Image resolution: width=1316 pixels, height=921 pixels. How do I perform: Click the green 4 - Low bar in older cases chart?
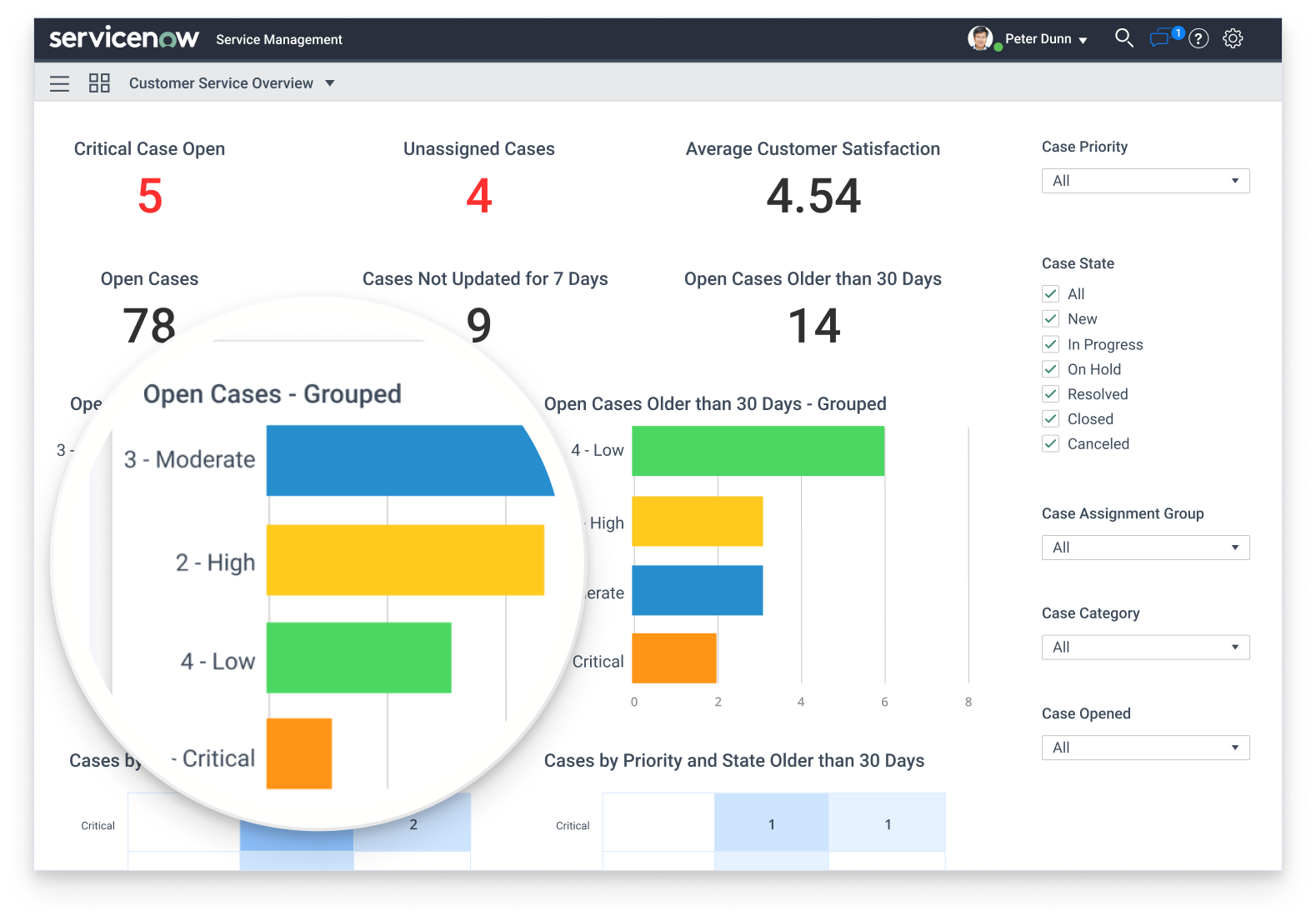coord(758,451)
